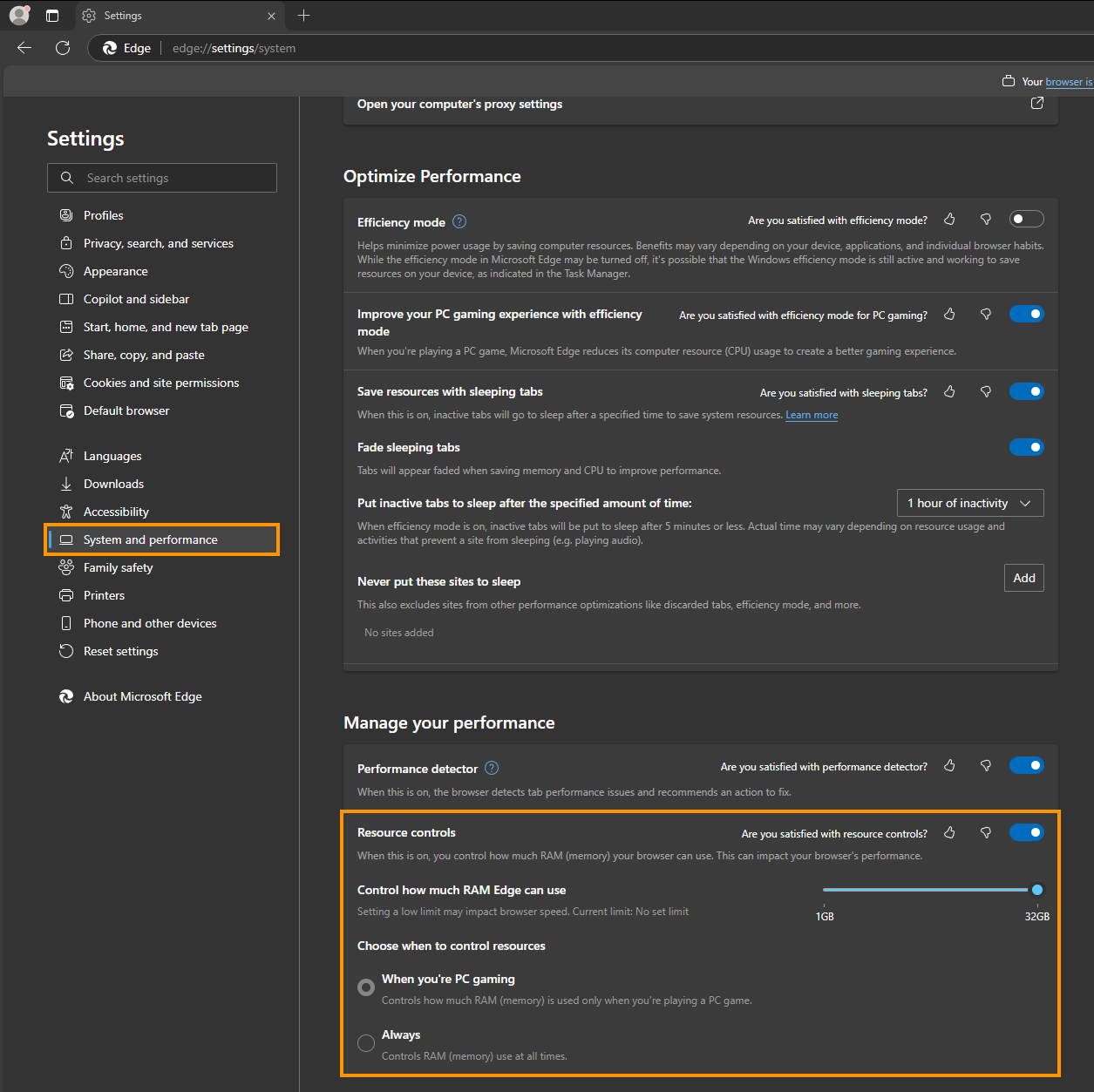
Task: Turn off Save resources with sleeping tabs
Action: 1026,391
